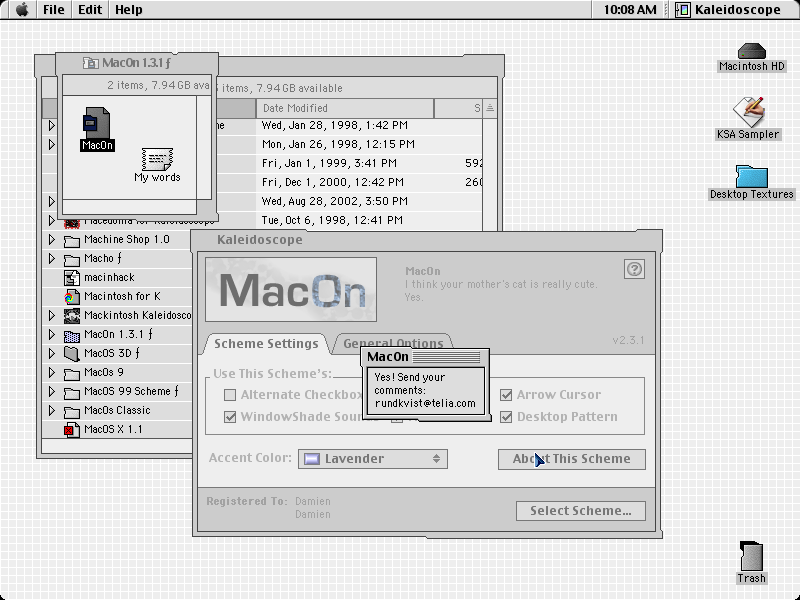
Task: Open the Apple menu
Action: click(22, 10)
